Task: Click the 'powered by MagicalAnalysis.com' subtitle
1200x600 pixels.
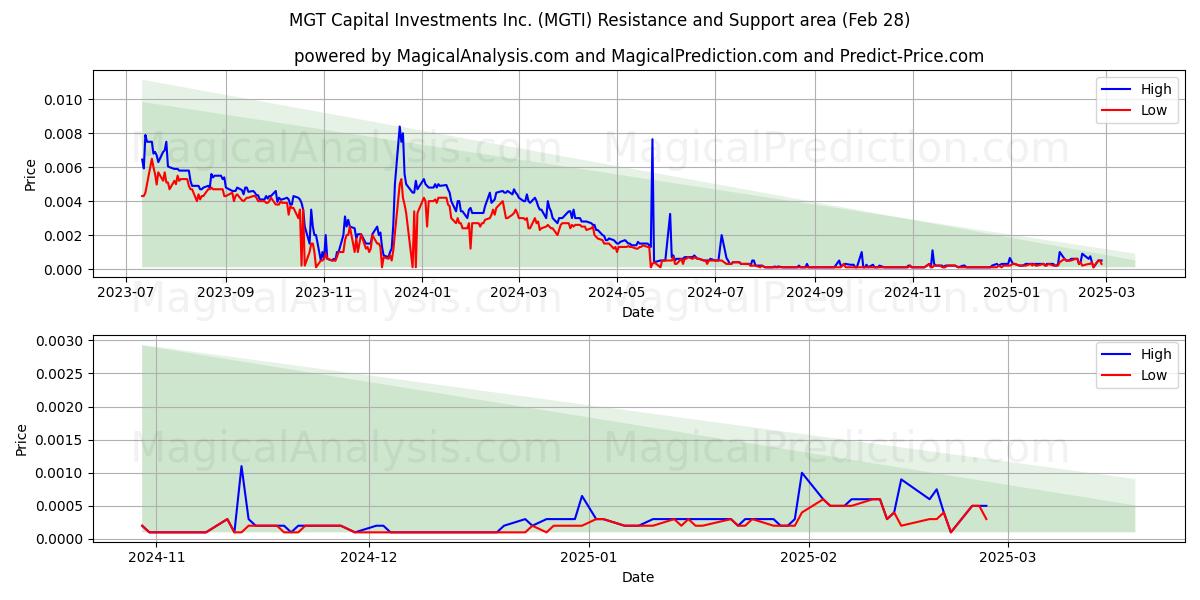Action: coord(639,56)
